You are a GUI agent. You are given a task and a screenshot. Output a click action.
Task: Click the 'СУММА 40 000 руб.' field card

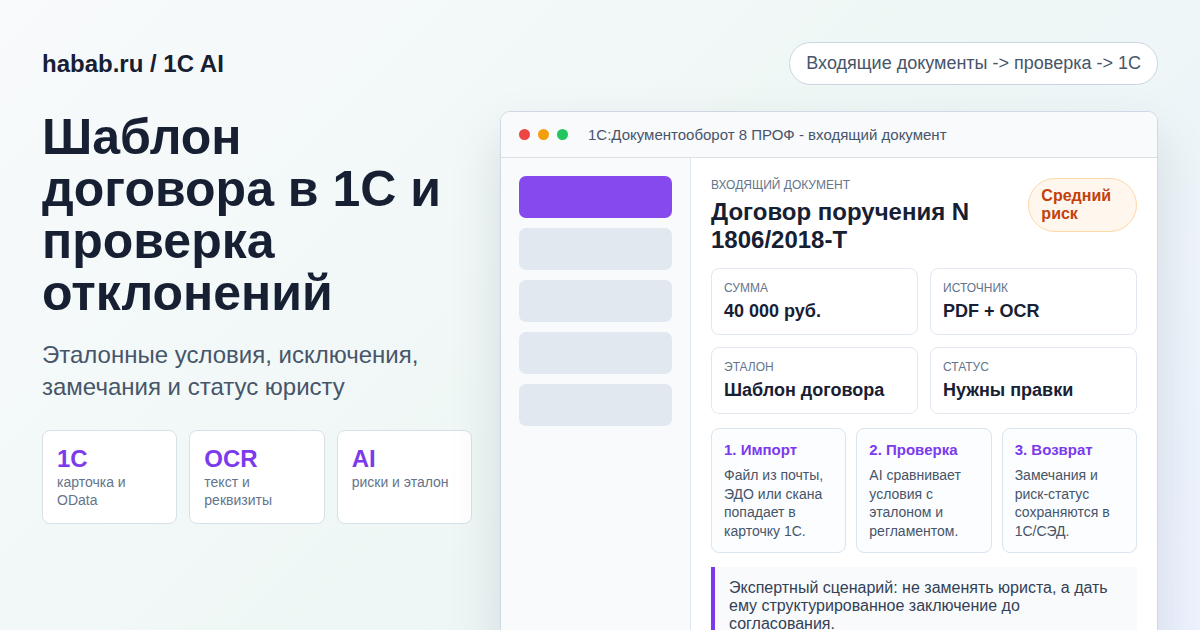tap(814, 301)
